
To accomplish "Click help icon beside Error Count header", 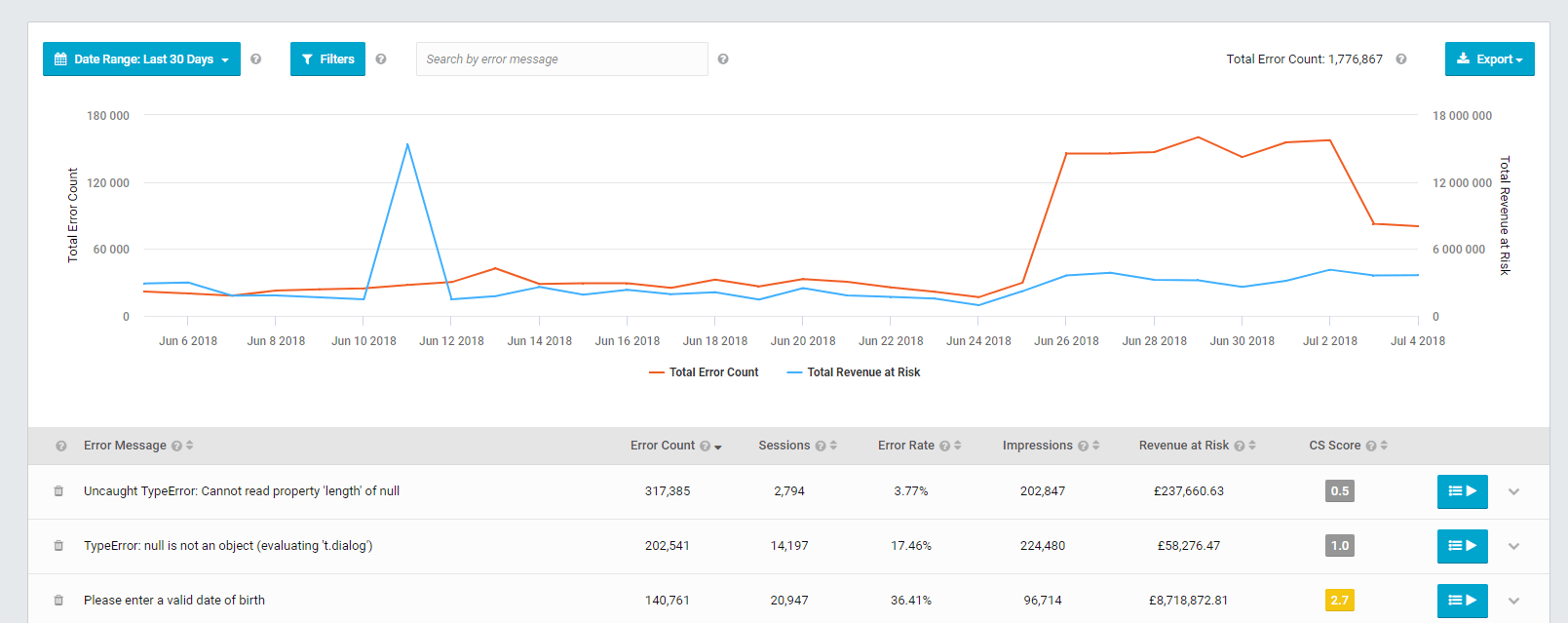I will click(x=705, y=446).
